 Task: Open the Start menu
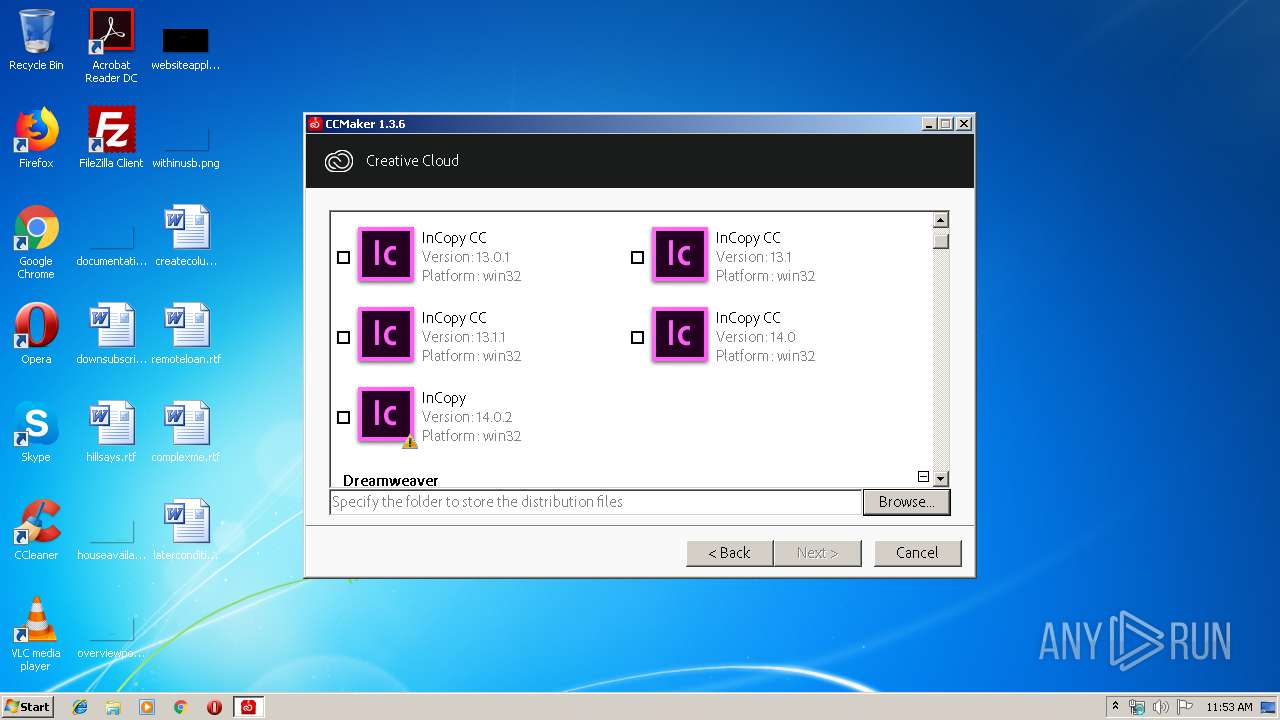point(28,706)
